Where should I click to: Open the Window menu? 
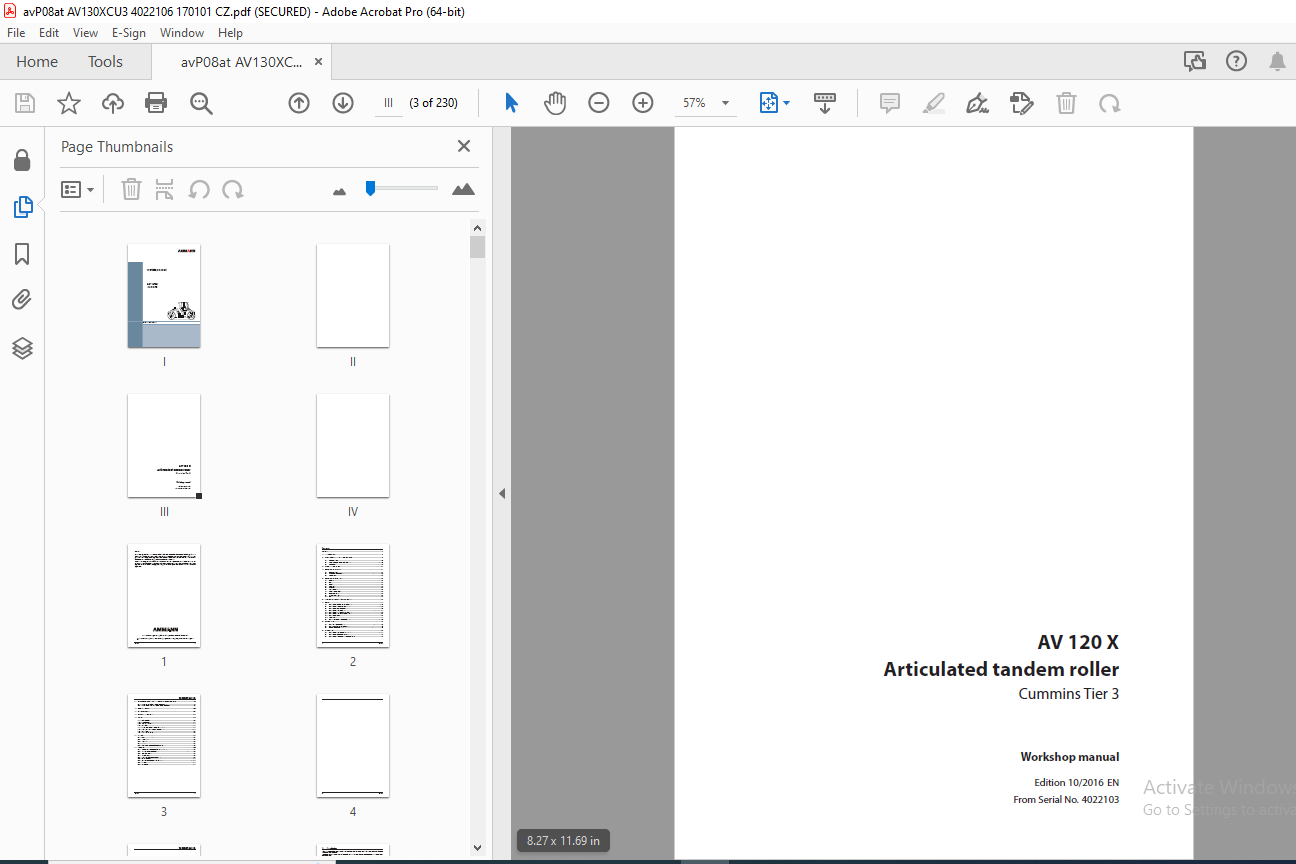click(182, 33)
